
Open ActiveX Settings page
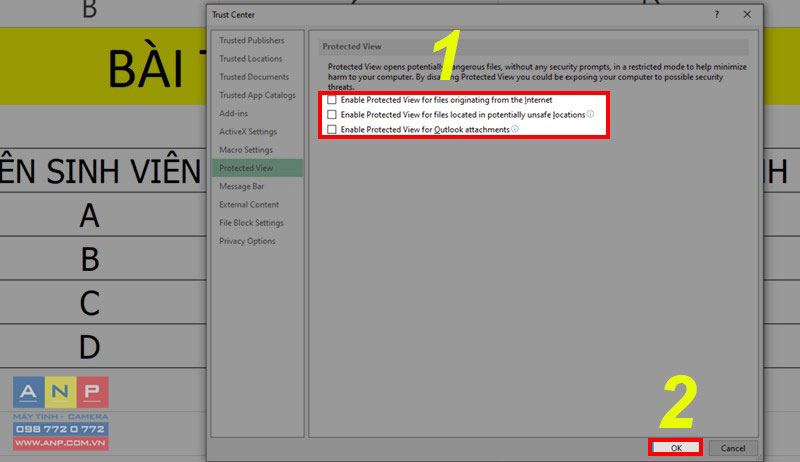[258, 132]
